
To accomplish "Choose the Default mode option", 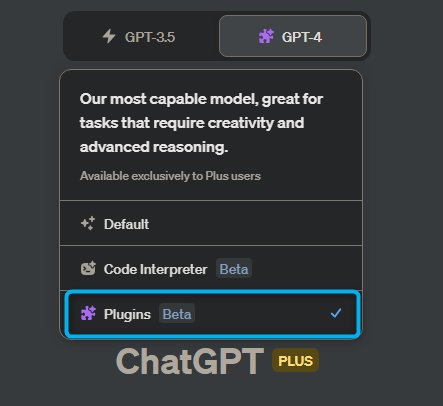I will (211, 223).
